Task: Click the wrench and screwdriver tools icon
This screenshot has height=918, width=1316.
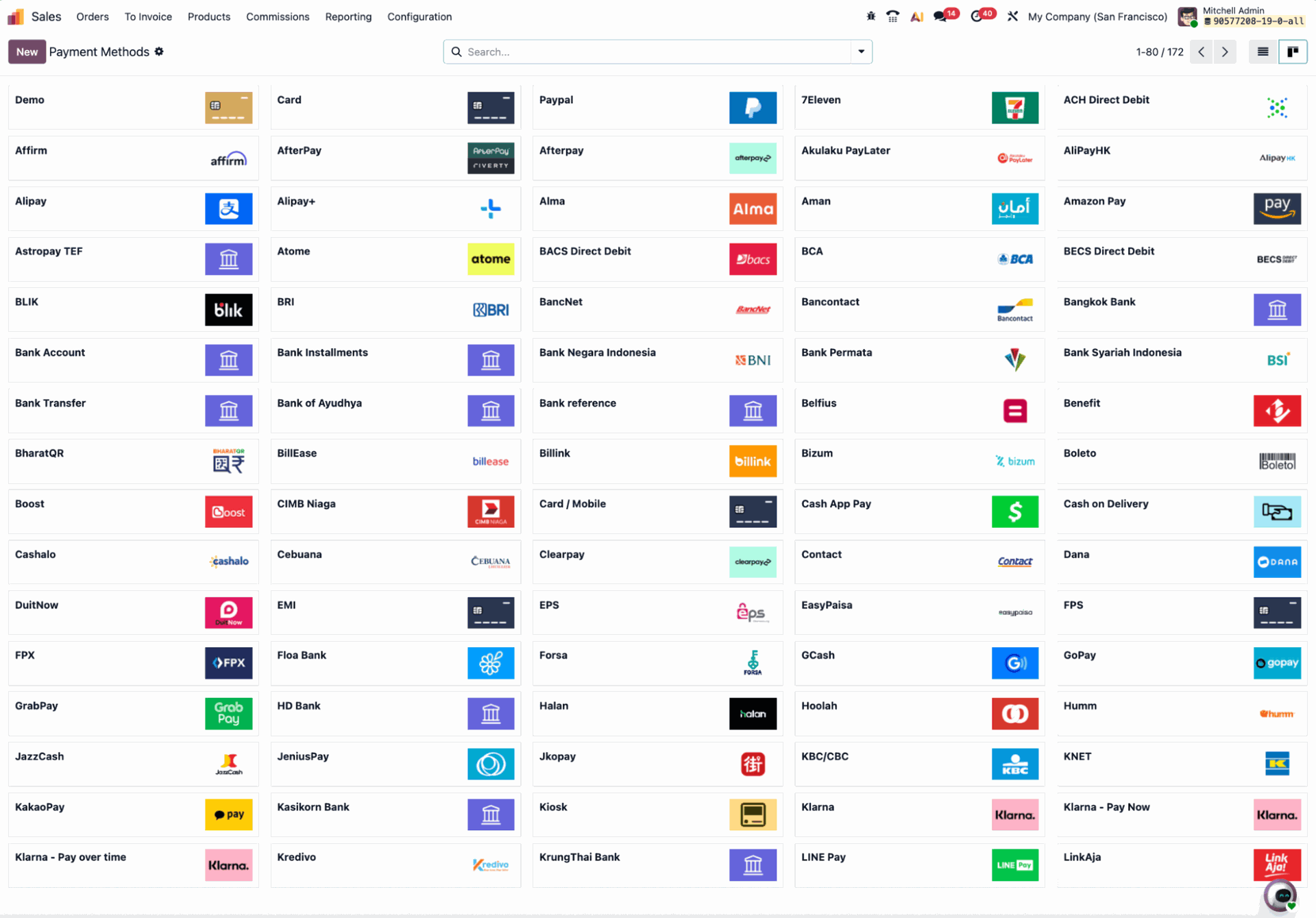Action: pos(1012,16)
